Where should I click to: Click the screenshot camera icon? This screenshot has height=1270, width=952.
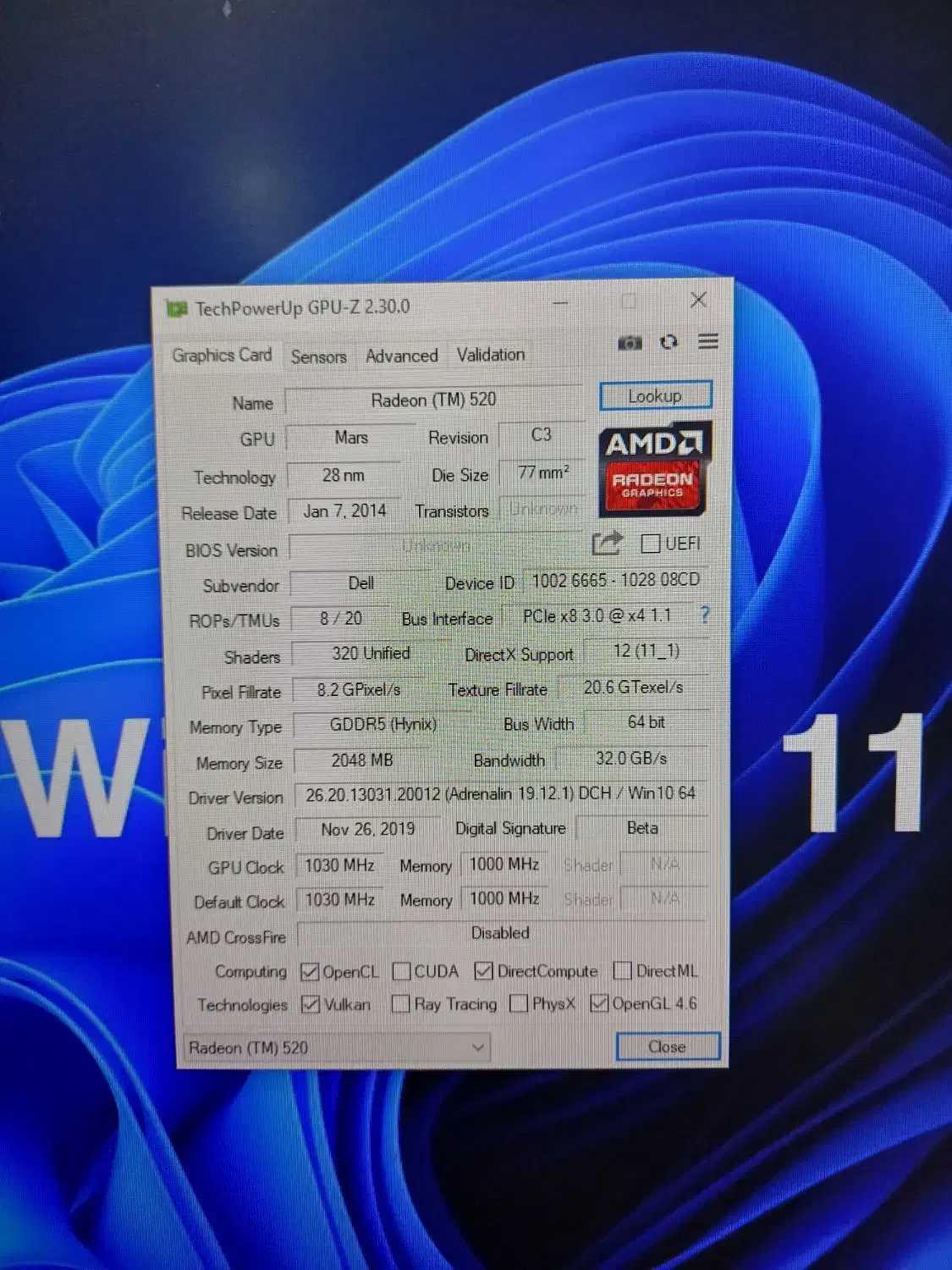(x=630, y=343)
